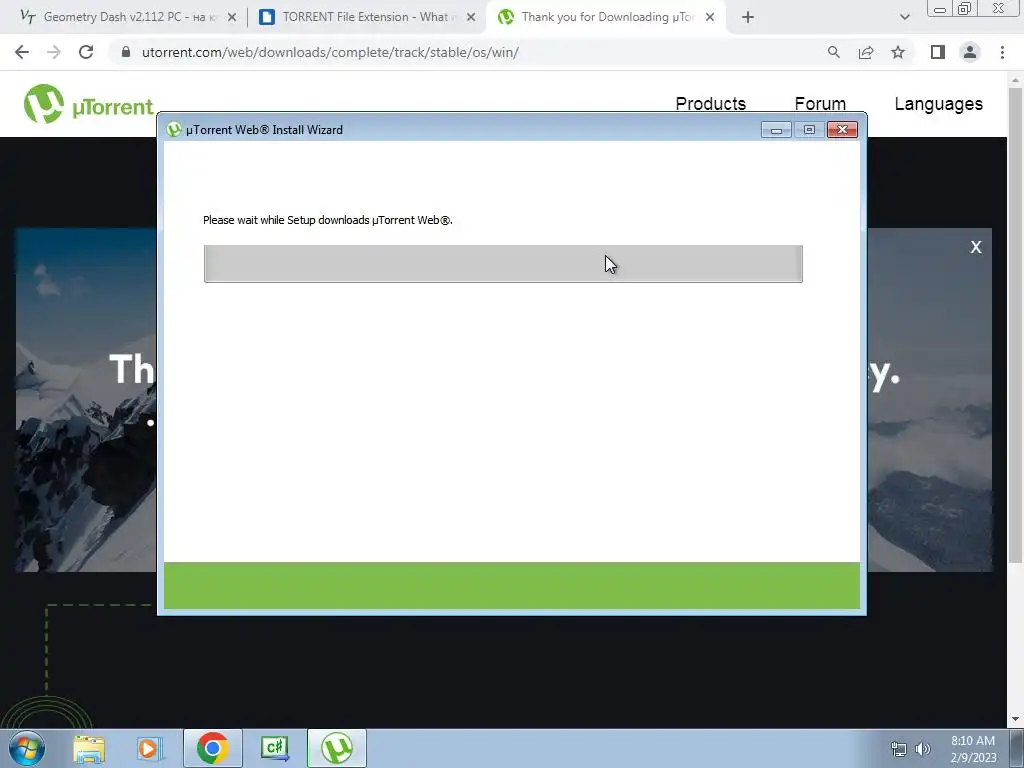Restore down the Chrome window
Screen dimensions: 1024x768
(x=965, y=8)
